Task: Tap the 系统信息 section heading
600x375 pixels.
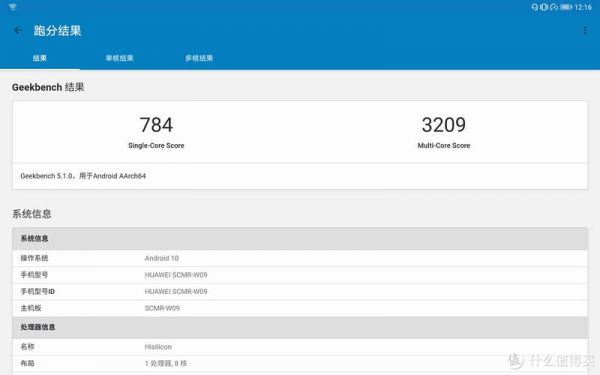Action: [32, 214]
